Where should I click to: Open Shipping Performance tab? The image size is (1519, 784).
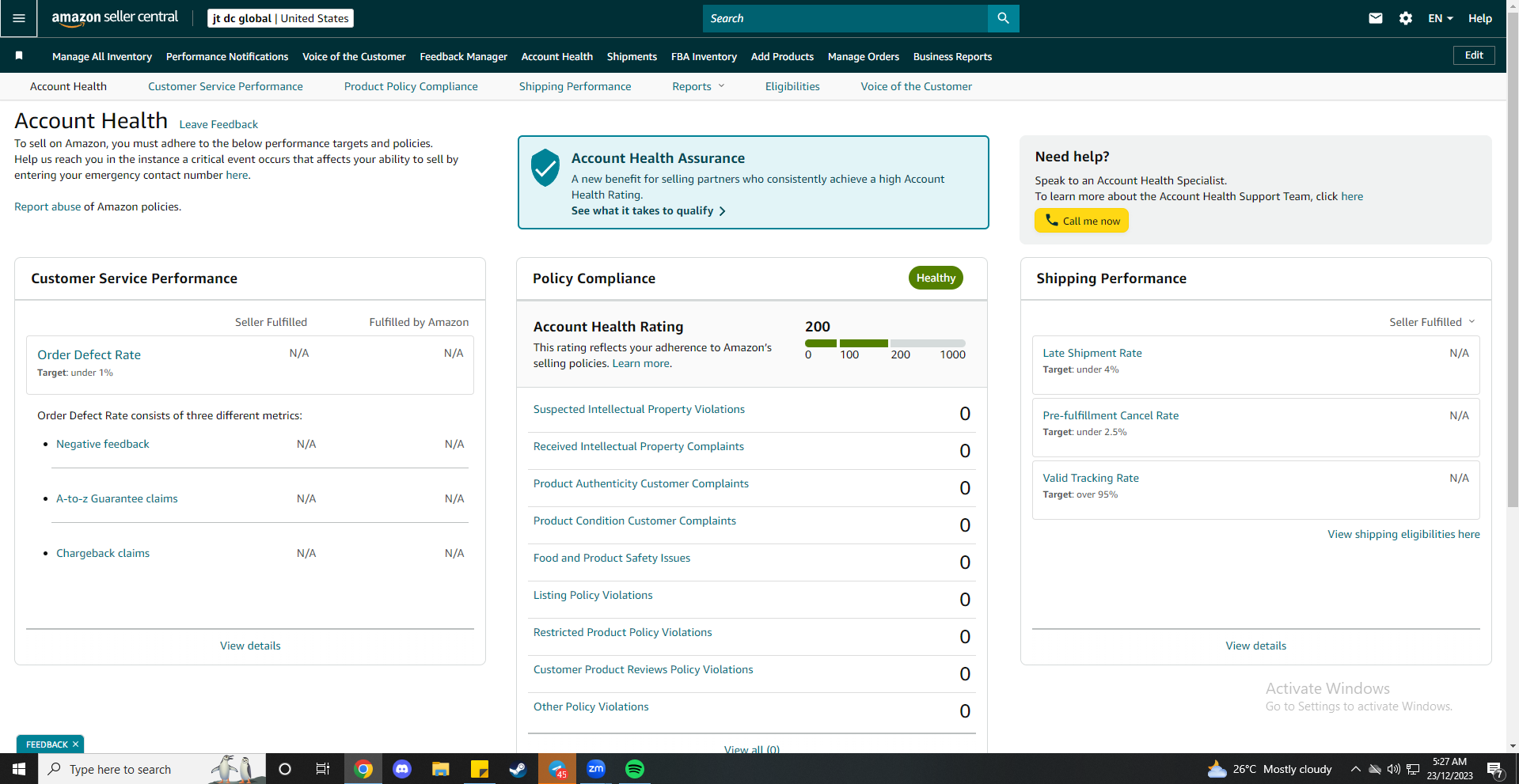tap(575, 86)
